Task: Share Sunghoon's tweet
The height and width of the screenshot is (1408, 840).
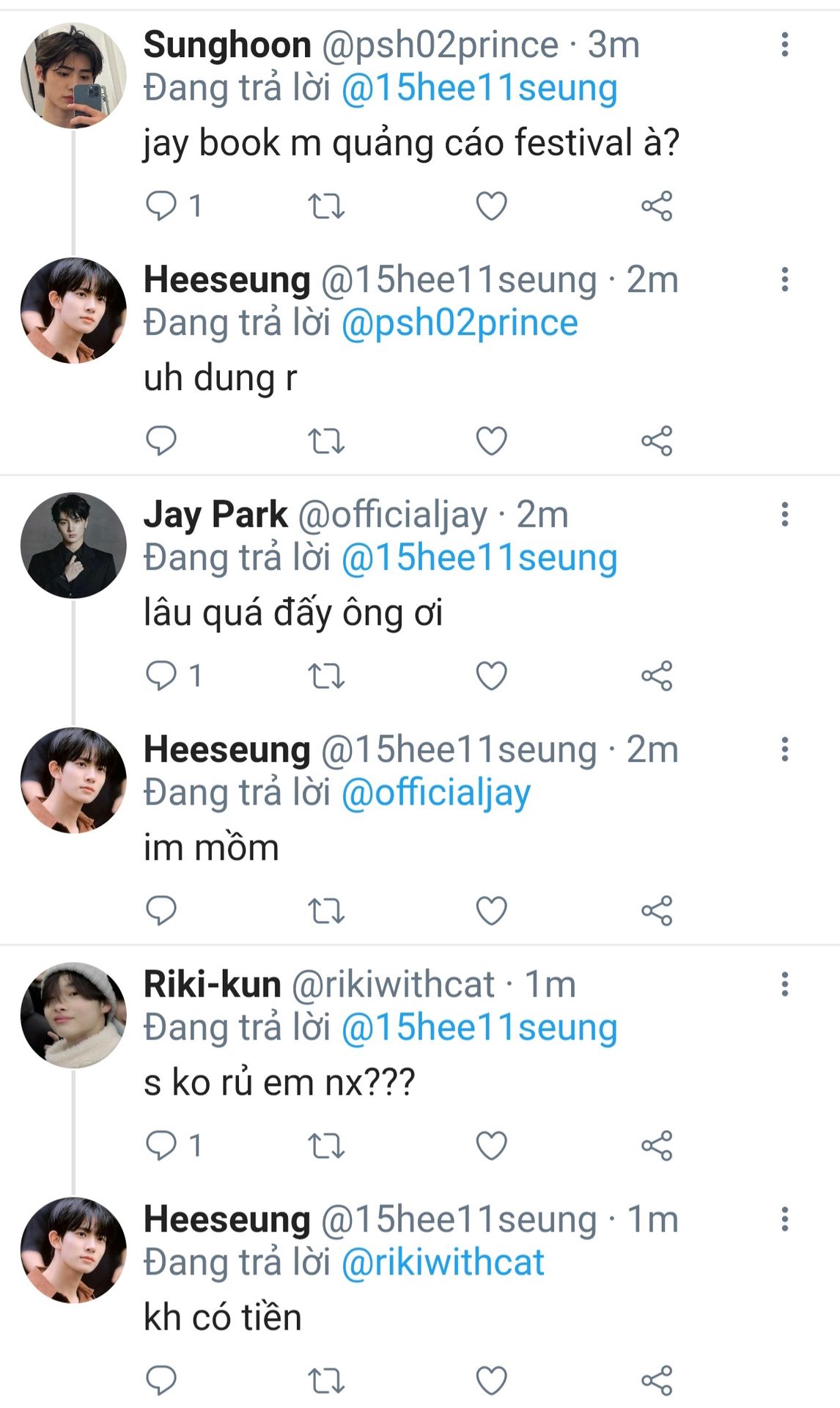Action: [656, 206]
